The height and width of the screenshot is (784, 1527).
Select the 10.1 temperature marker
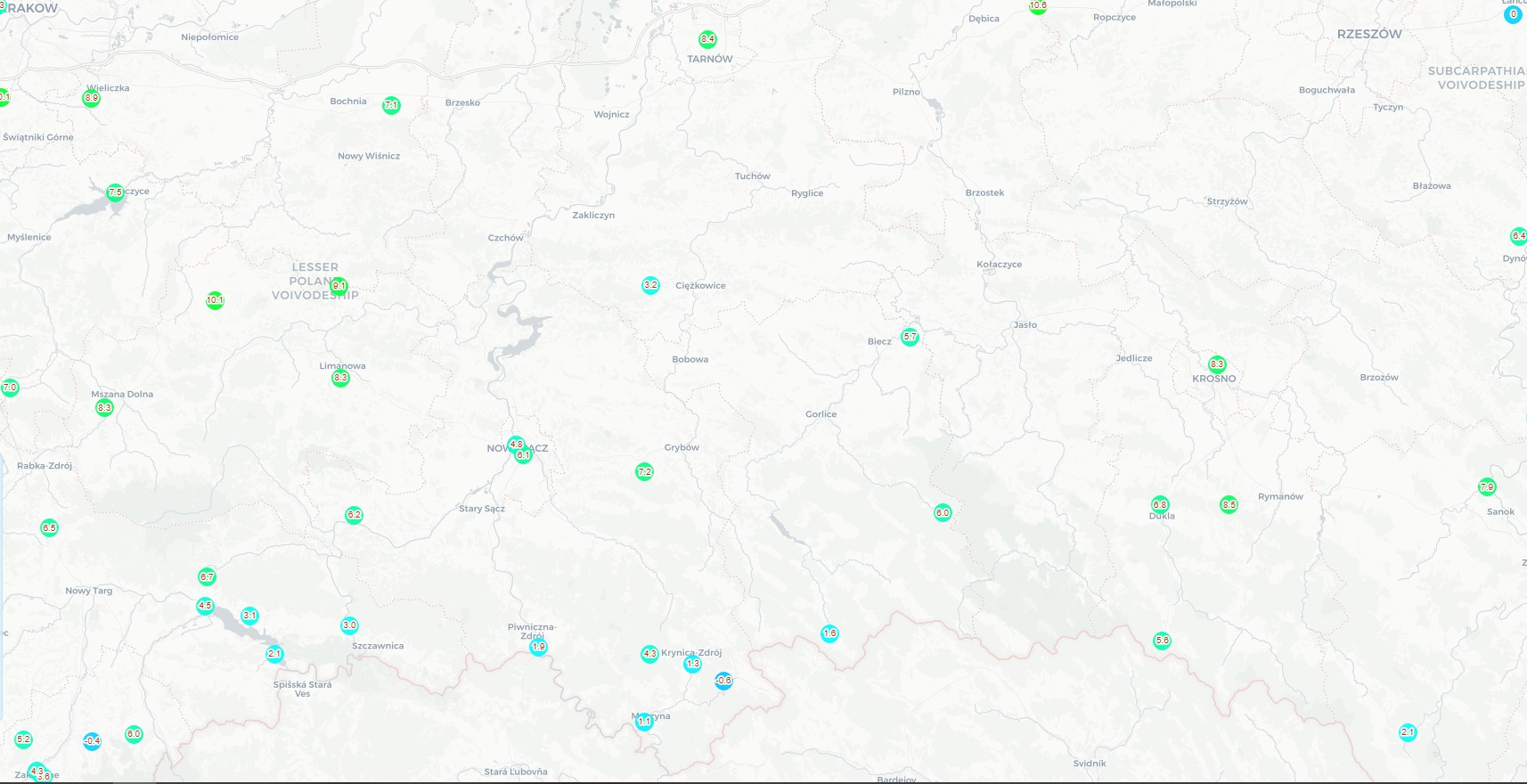click(215, 300)
